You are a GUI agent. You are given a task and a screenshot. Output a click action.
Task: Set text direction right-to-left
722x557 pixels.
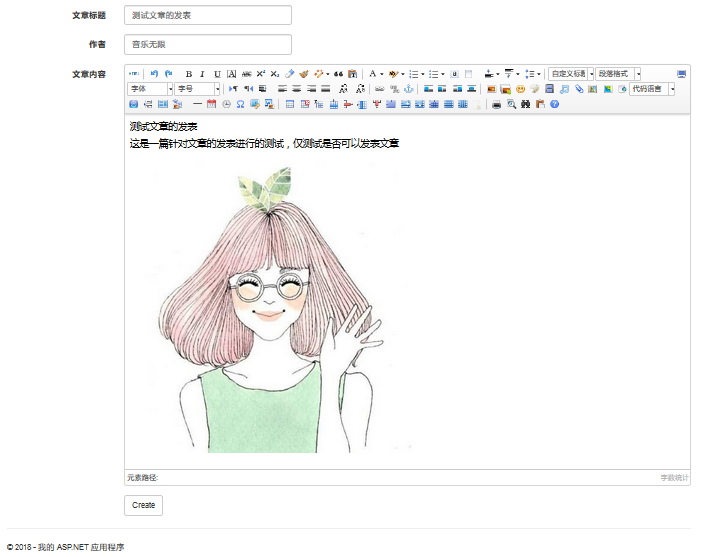click(x=248, y=89)
